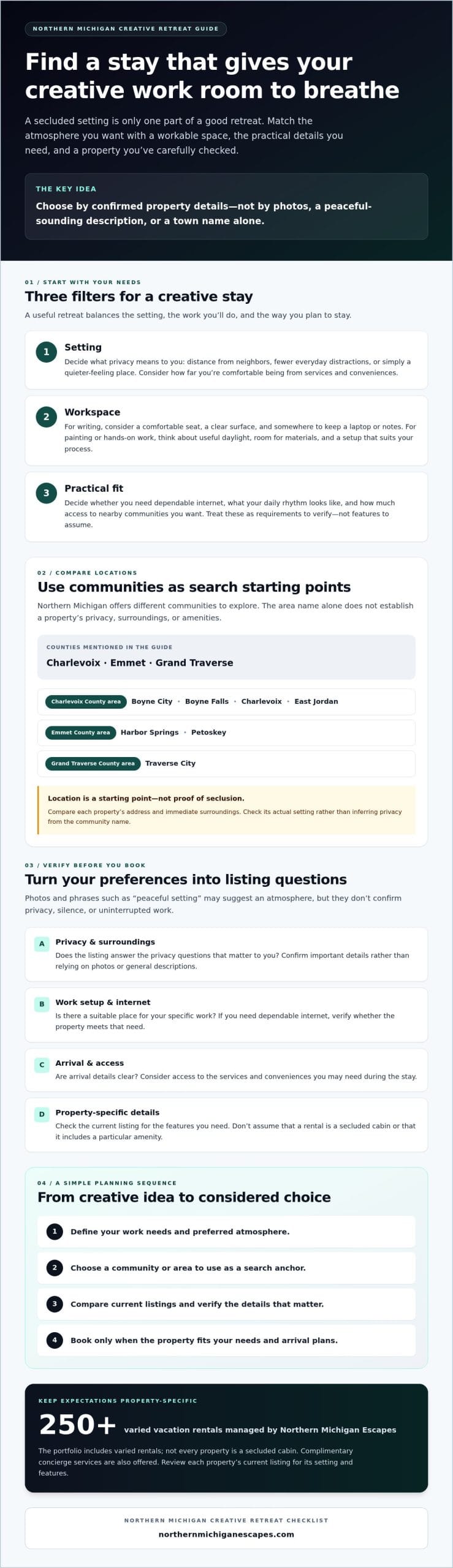Screen dimensions: 453x1568
Task: Click the number 2 Workspace circle badge
Action: pyautogui.click(x=46, y=417)
